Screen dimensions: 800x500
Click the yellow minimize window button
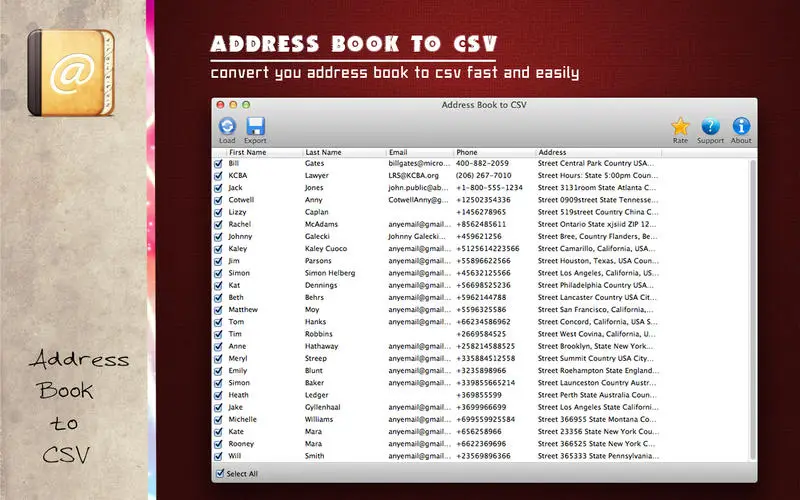click(233, 105)
